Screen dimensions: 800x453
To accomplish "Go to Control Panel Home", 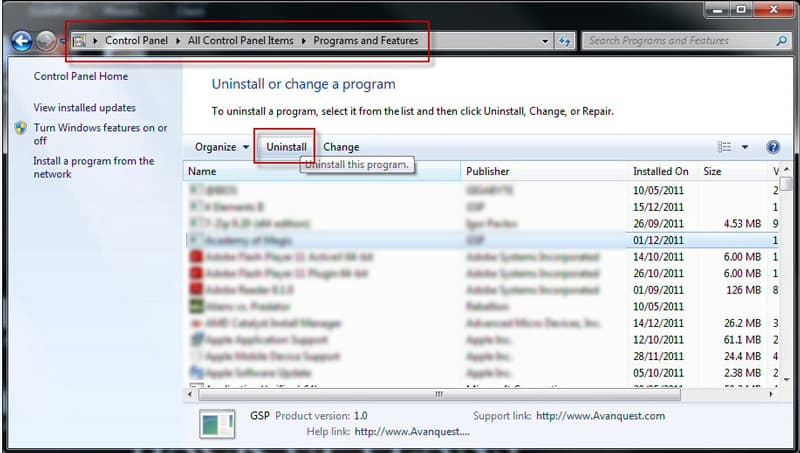I will pos(79,76).
